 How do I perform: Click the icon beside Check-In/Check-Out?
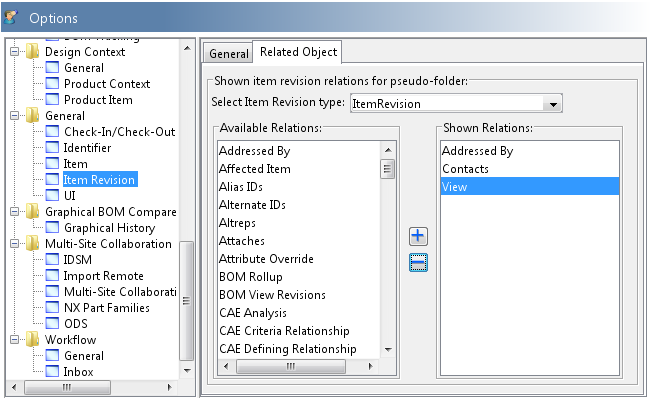[51, 132]
